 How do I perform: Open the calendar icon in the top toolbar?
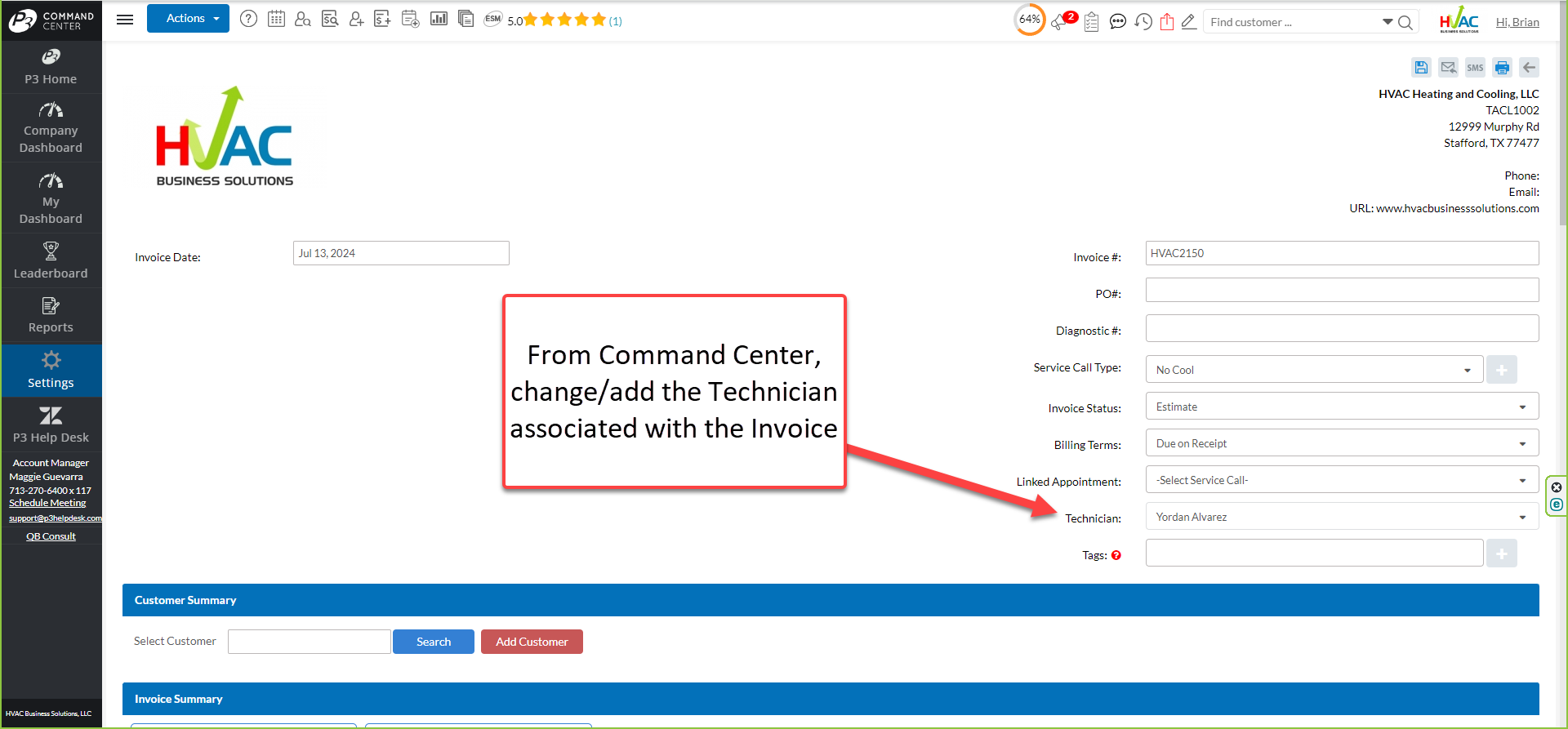tap(276, 19)
